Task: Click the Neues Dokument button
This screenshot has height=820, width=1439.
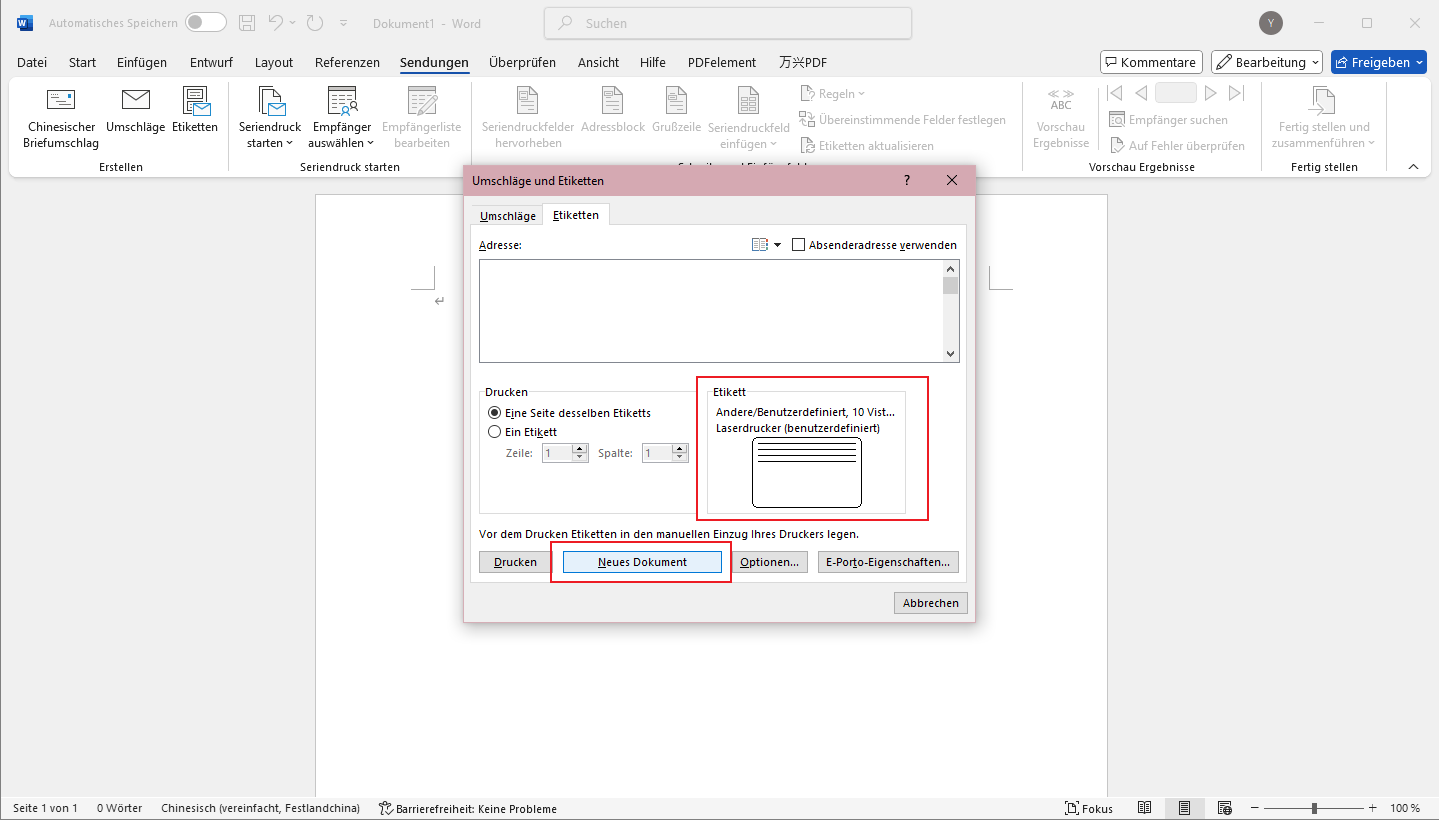Action: coord(642,562)
